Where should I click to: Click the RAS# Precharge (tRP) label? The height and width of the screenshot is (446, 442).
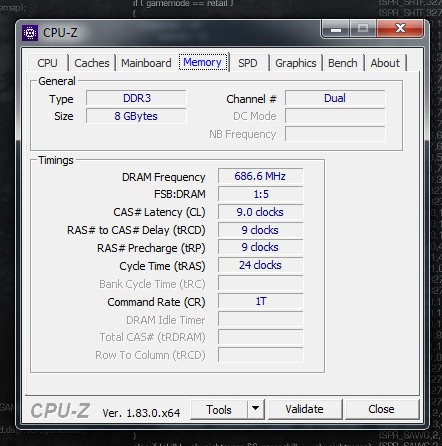pos(151,248)
